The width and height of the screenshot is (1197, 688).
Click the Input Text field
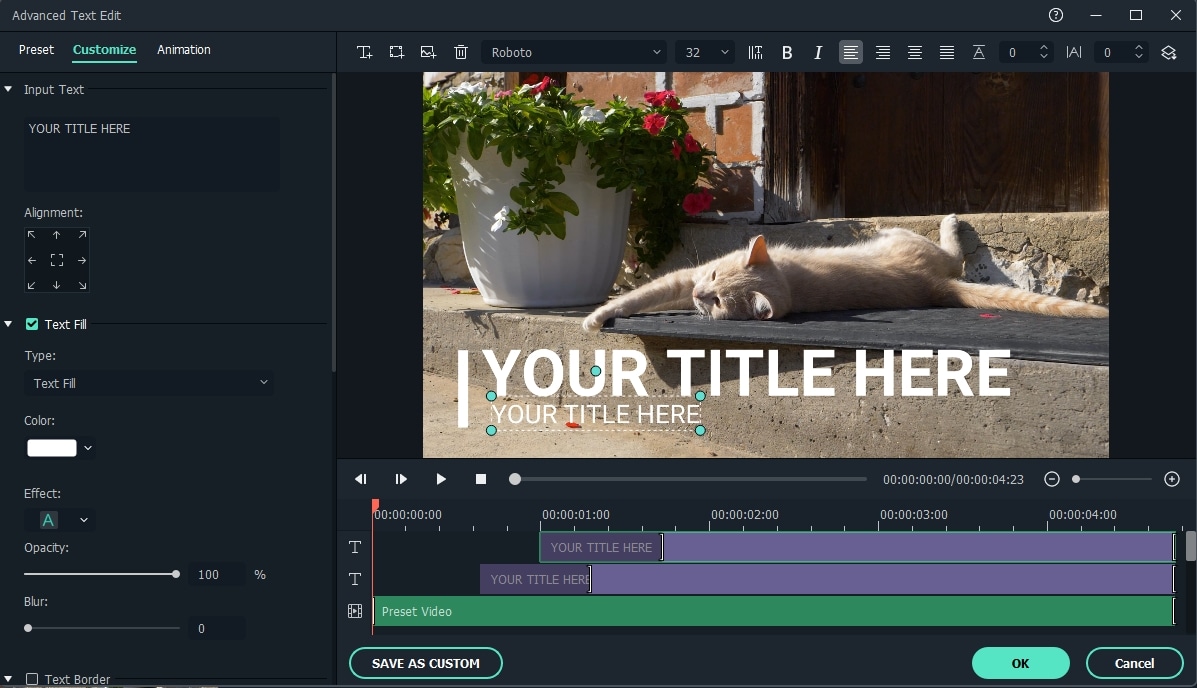pos(151,153)
